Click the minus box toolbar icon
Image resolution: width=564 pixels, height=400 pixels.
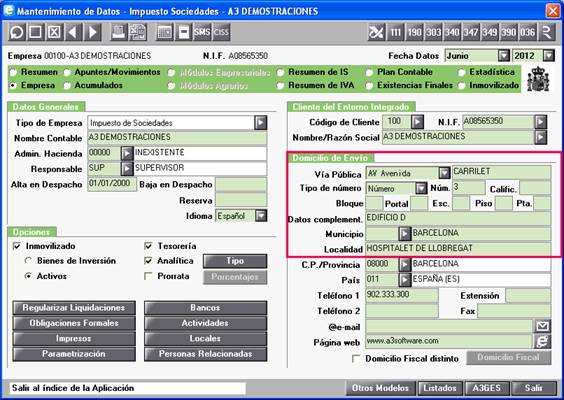coord(184,32)
